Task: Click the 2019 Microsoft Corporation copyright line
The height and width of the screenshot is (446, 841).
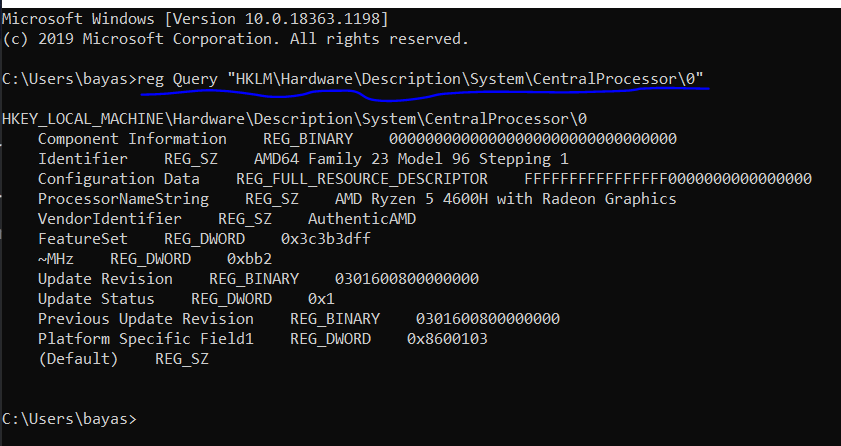Action: tap(235, 39)
